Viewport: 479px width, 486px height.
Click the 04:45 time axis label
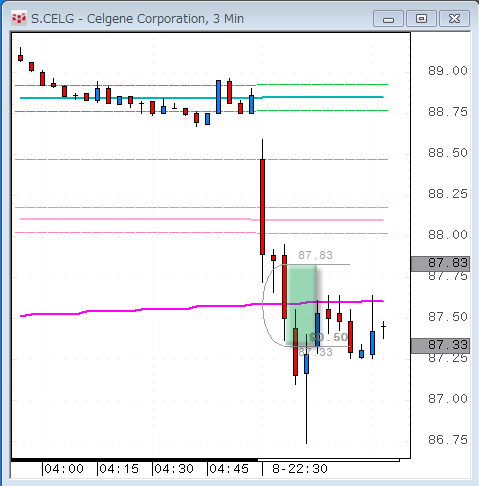point(229,469)
